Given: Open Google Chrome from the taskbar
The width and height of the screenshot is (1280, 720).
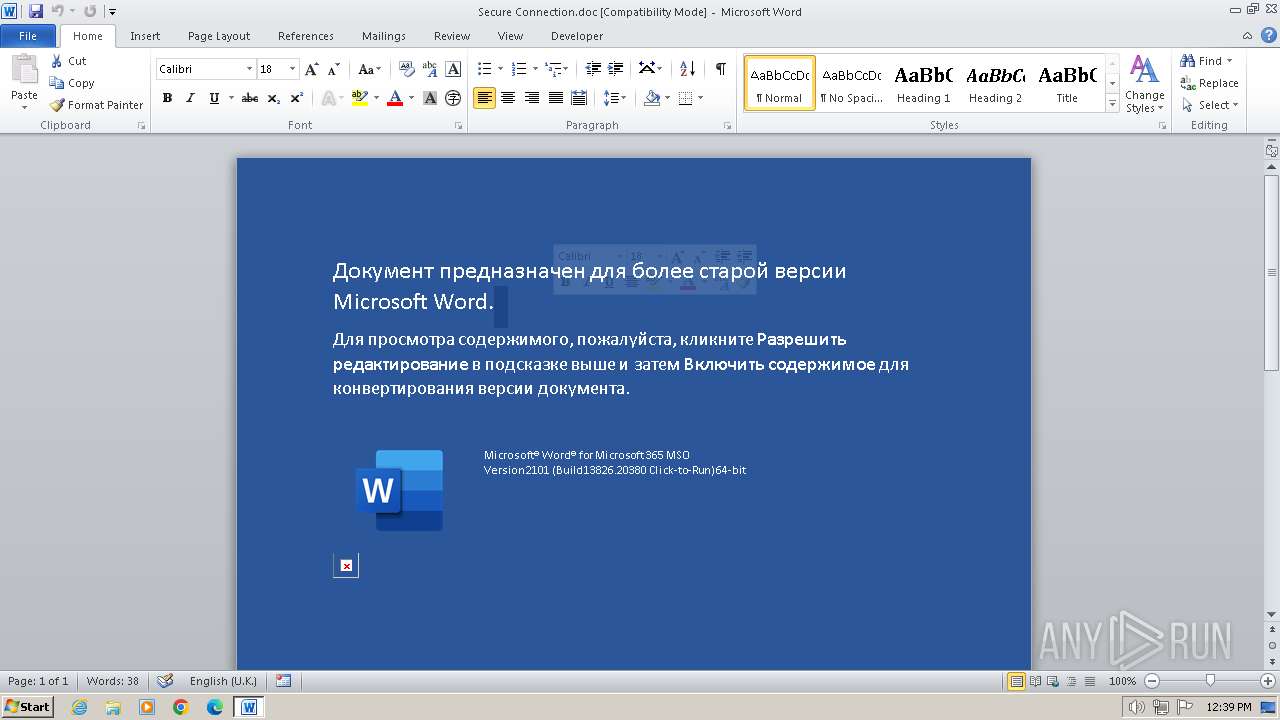Looking at the screenshot, I should (181, 707).
